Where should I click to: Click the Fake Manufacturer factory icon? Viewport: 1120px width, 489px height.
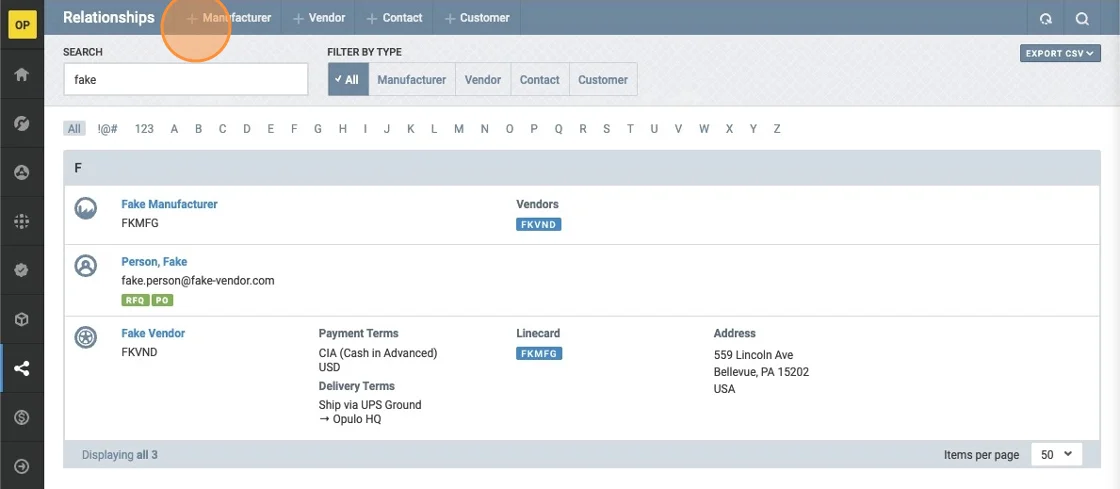(x=86, y=208)
